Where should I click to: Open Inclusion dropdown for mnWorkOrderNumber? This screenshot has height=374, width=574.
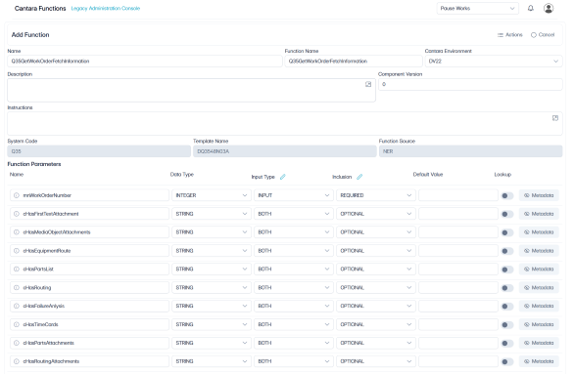pyautogui.click(x=376, y=195)
